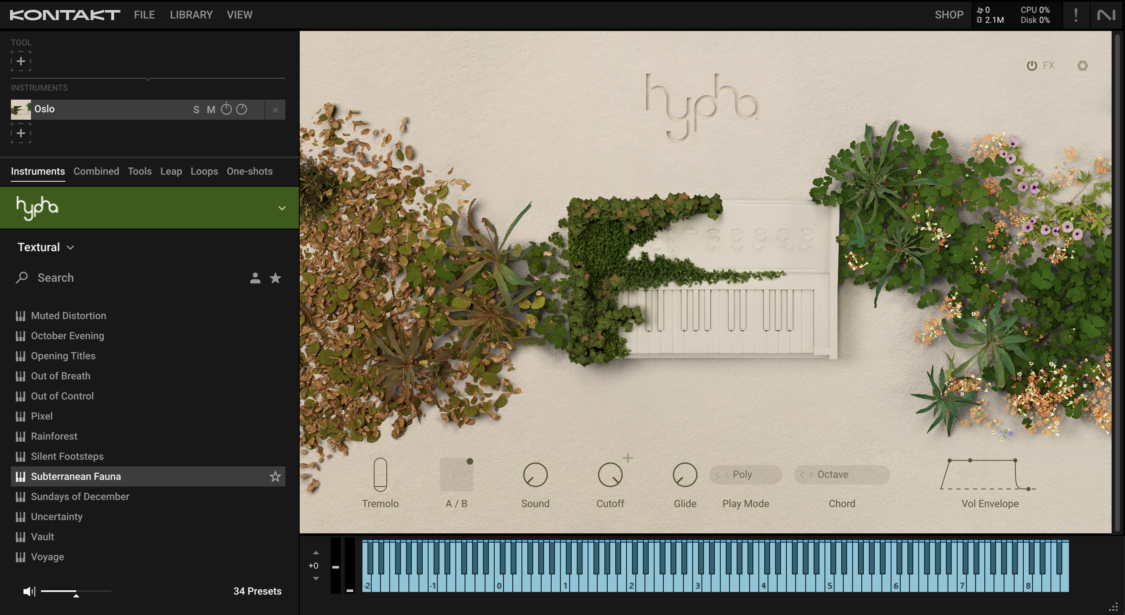Image resolution: width=1125 pixels, height=615 pixels.
Task: Open the NI logo menu top right
Action: [x=1106, y=14]
